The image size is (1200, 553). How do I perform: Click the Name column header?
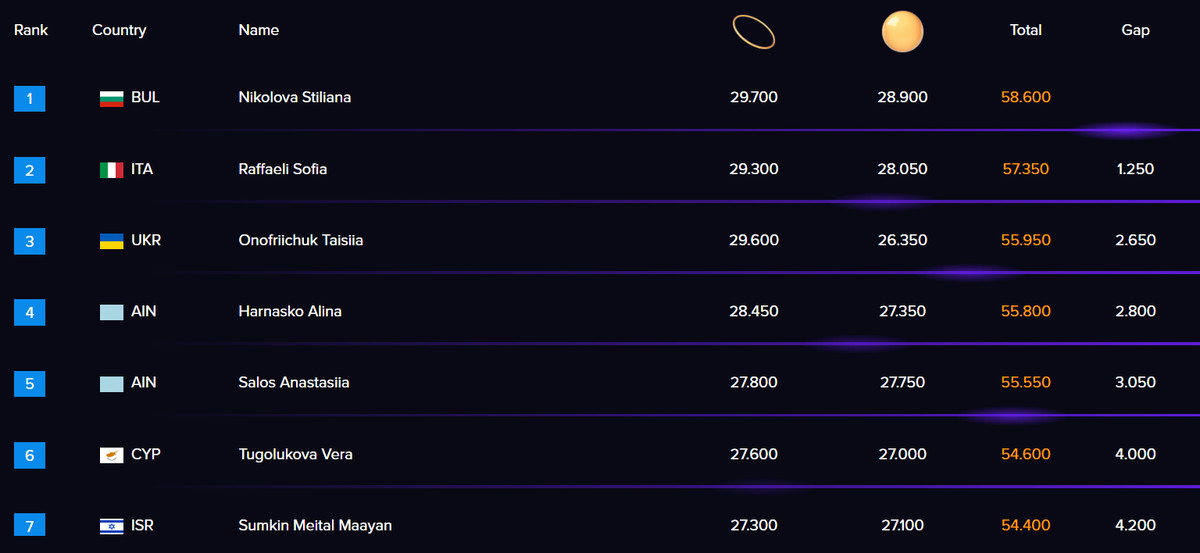(x=259, y=30)
